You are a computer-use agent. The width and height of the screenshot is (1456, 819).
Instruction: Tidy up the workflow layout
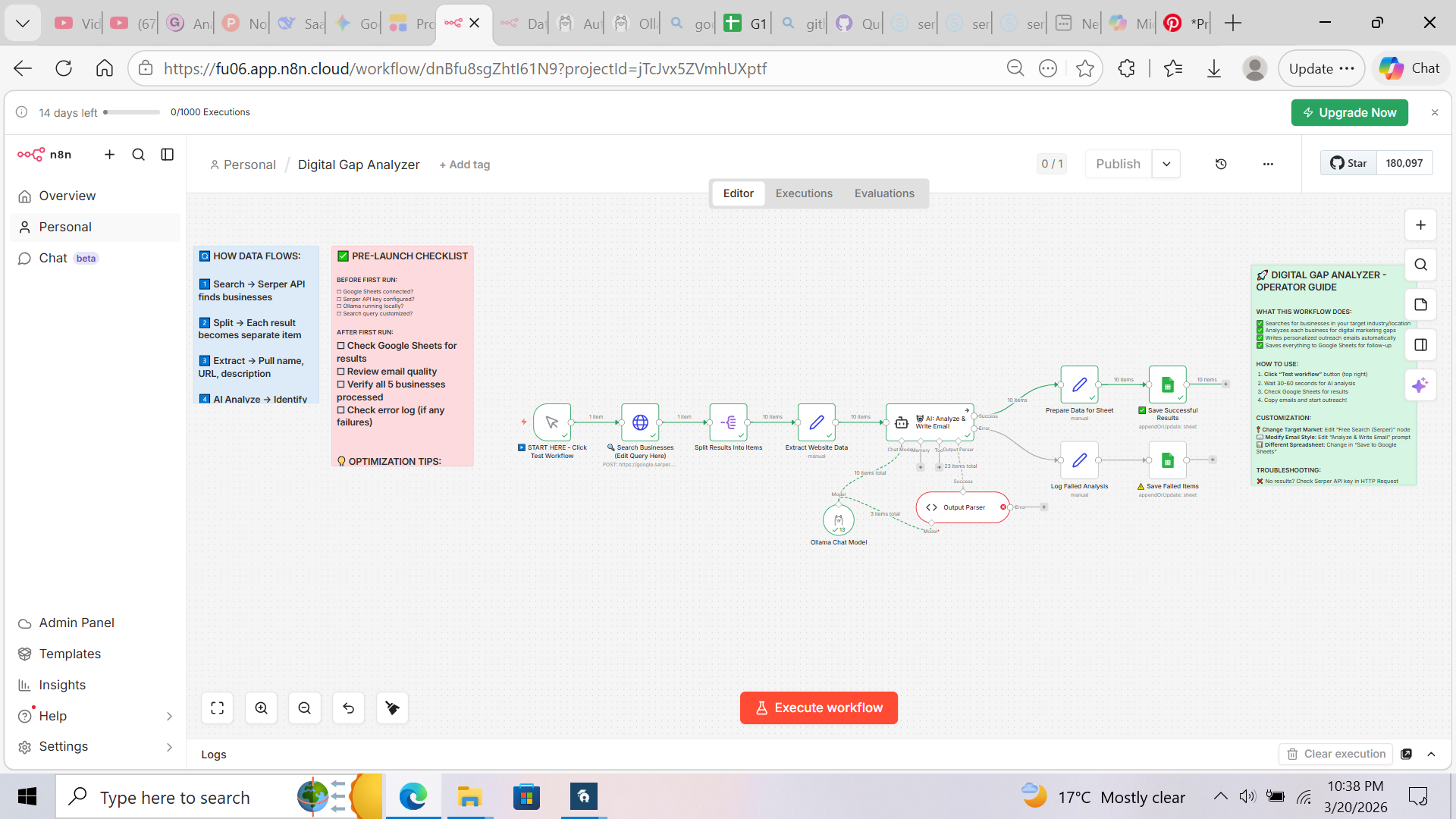pos(392,708)
